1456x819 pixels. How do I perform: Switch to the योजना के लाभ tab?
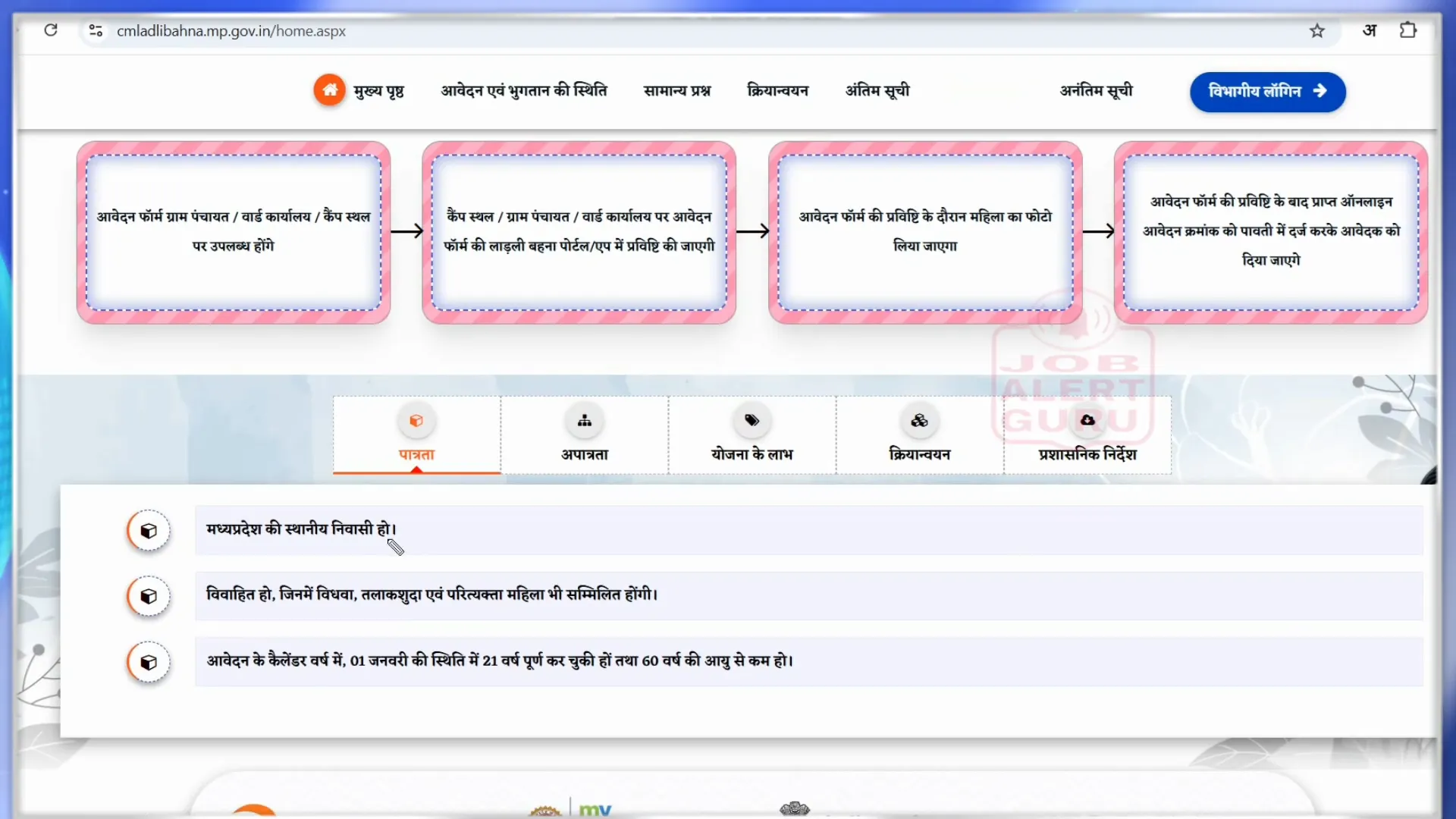(x=752, y=435)
